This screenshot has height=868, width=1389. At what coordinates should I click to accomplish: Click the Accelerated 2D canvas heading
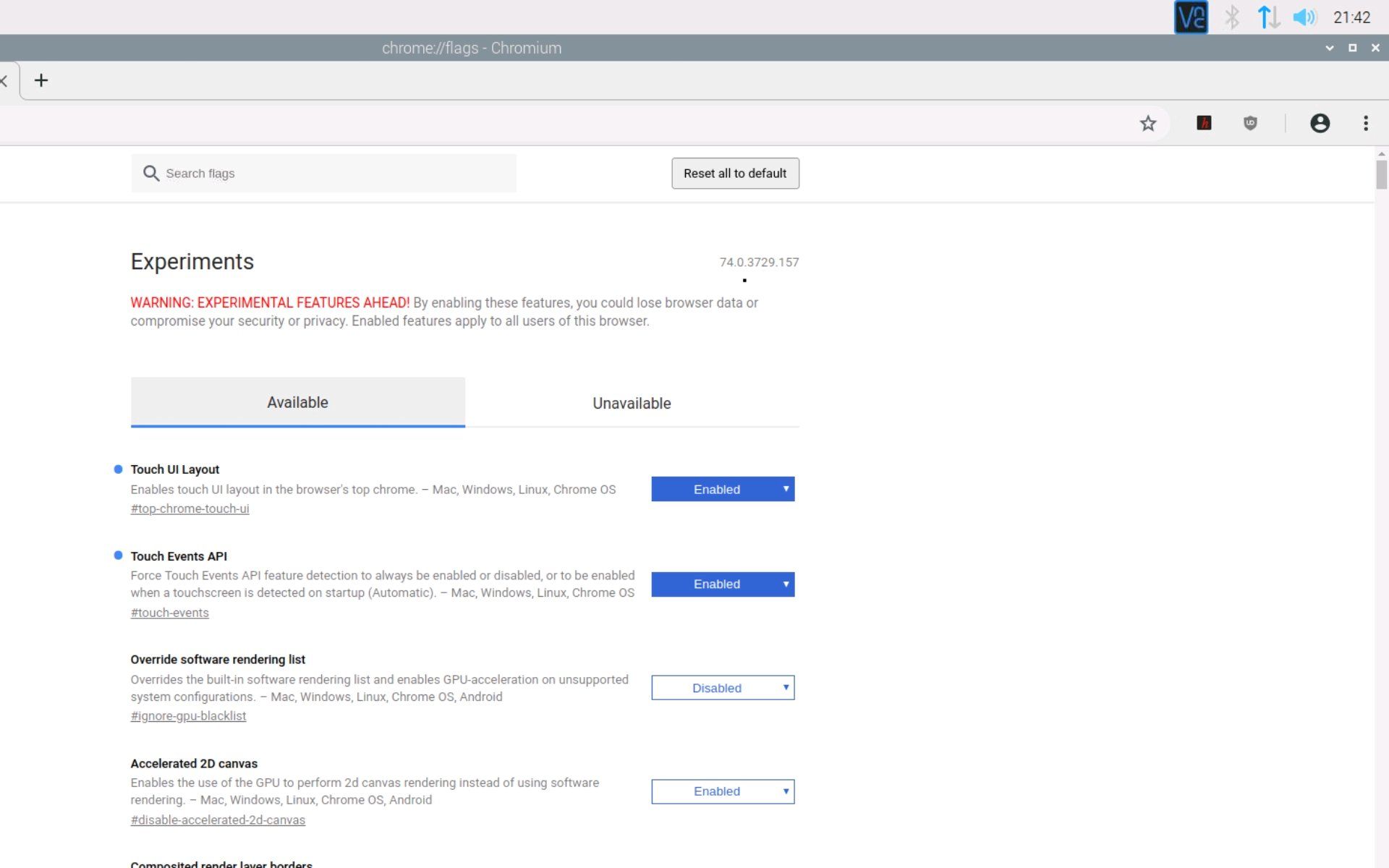[194, 764]
